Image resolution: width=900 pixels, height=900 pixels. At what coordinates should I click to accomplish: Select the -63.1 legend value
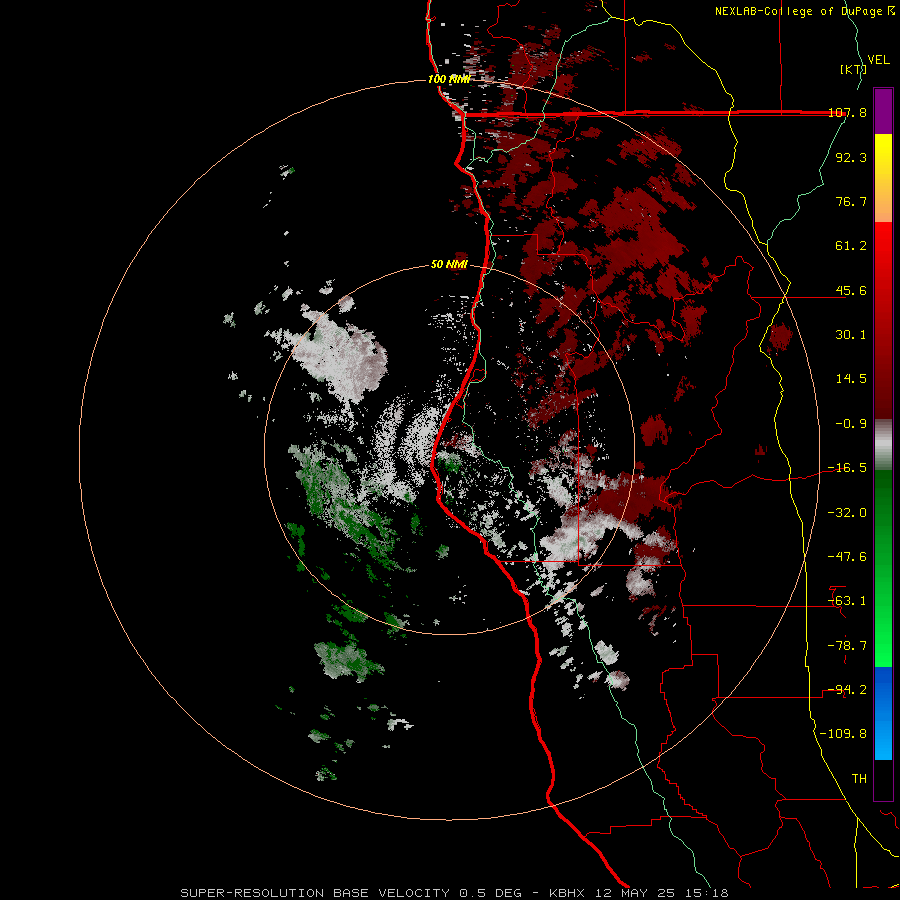[x=847, y=601]
